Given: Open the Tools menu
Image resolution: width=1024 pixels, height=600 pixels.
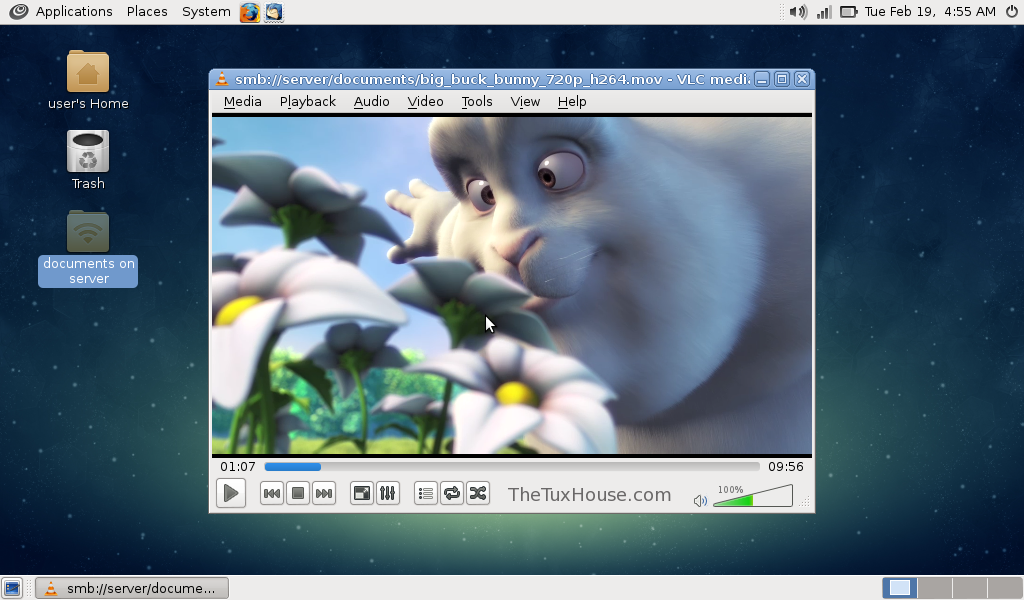Looking at the screenshot, I should [x=477, y=102].
